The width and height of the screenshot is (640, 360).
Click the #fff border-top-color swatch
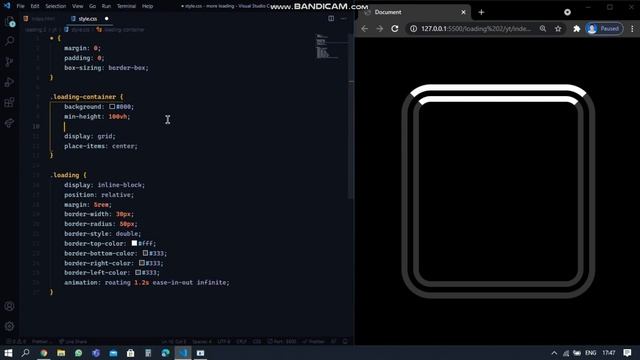pos(134,243)
